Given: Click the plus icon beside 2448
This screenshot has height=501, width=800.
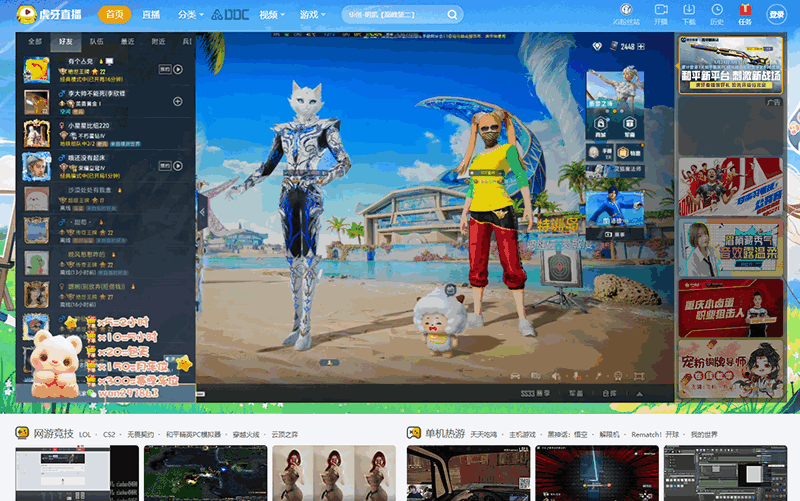Looking at the screenshot, I should point(641,46).
